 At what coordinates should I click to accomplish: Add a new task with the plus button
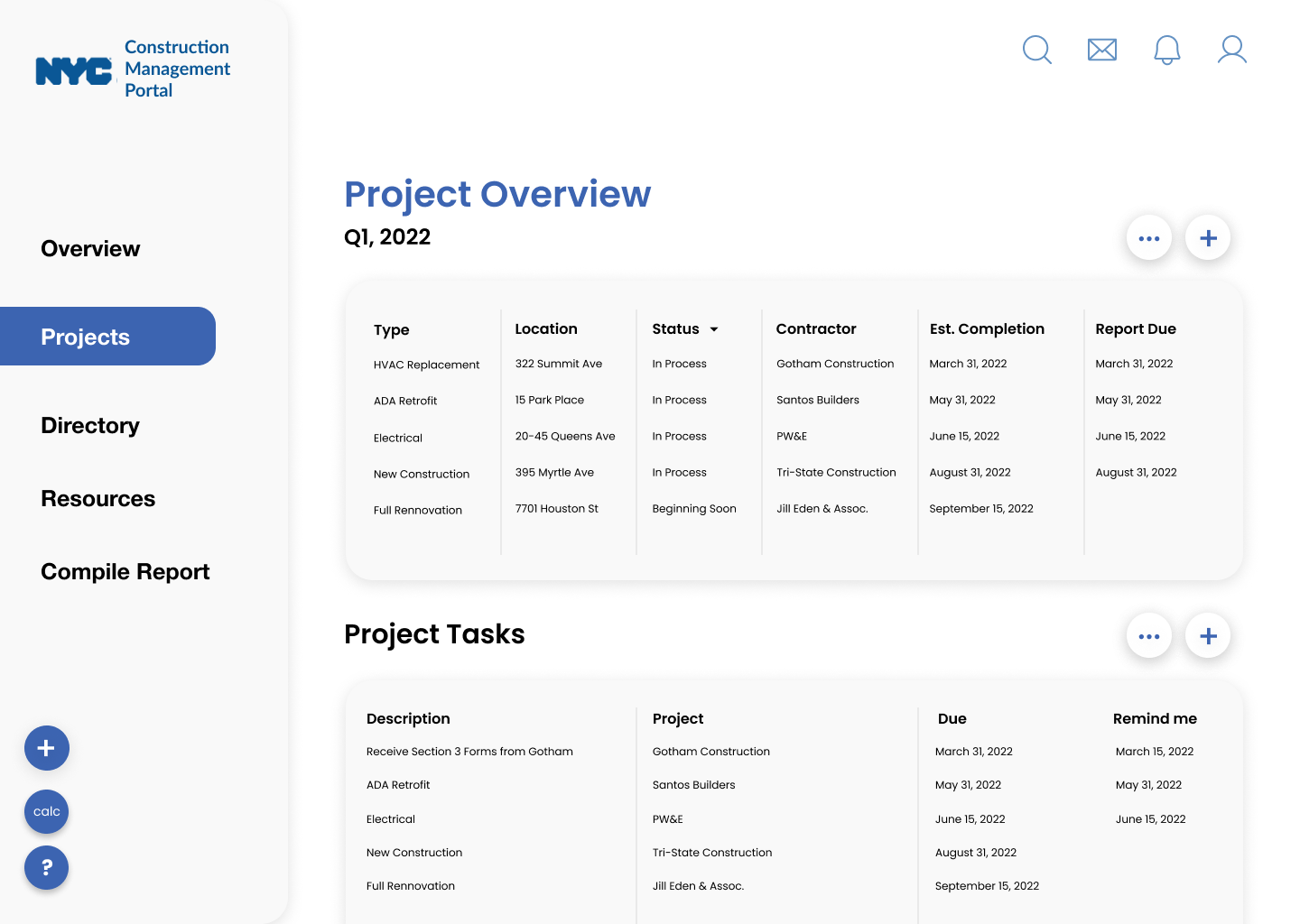(x=1207, y=635)
